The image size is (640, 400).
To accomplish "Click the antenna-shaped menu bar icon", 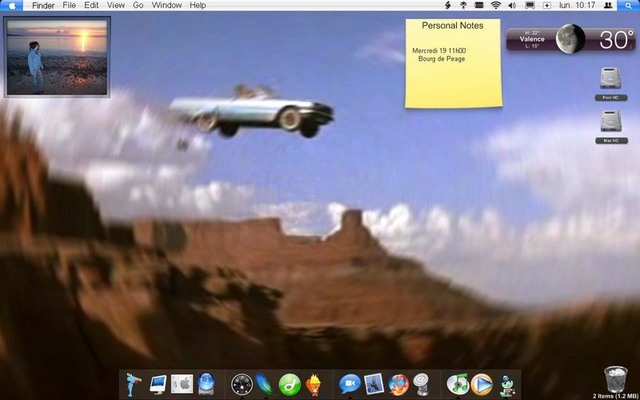I will point(463,5).
